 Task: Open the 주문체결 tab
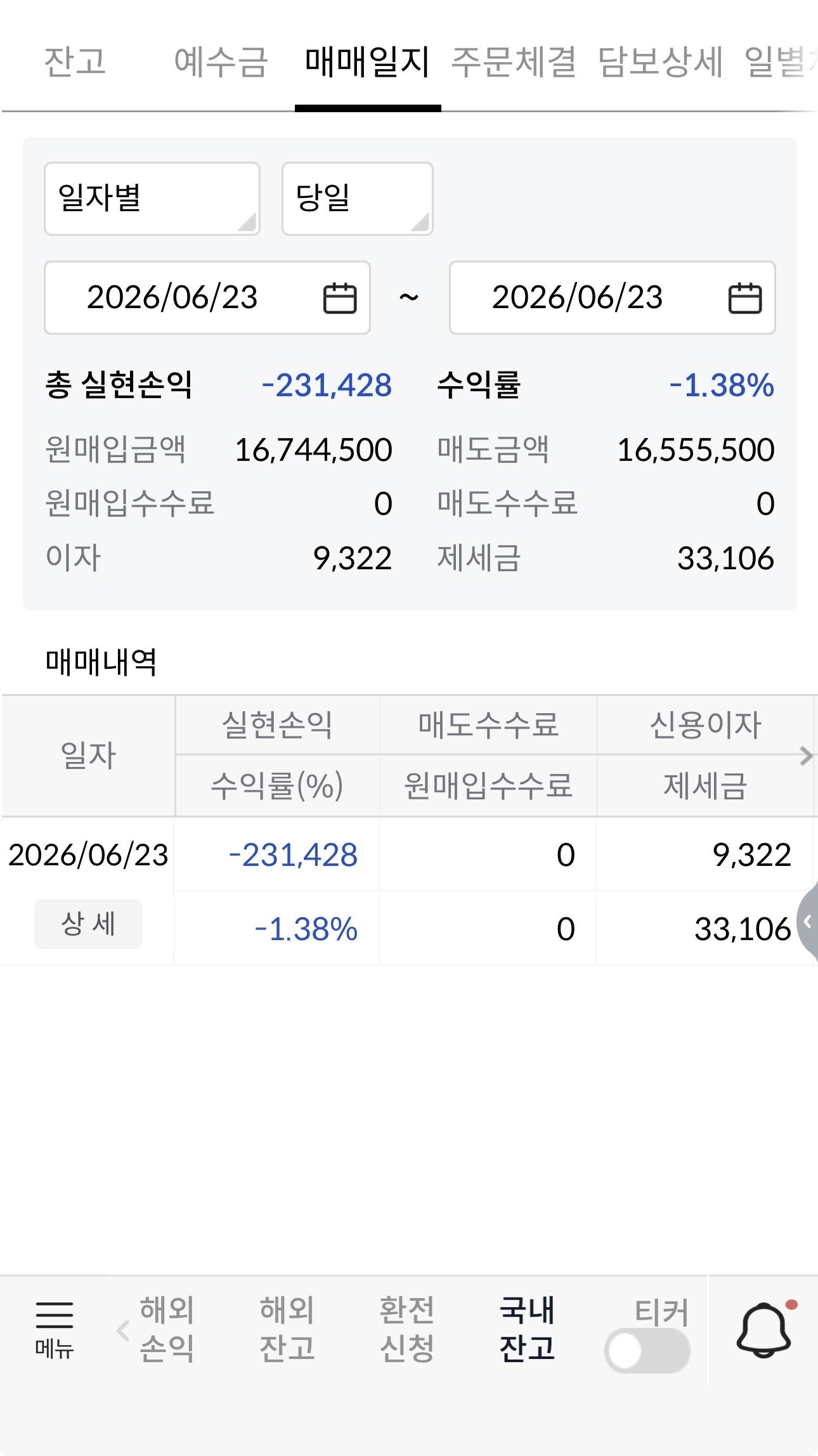point(514,62)
